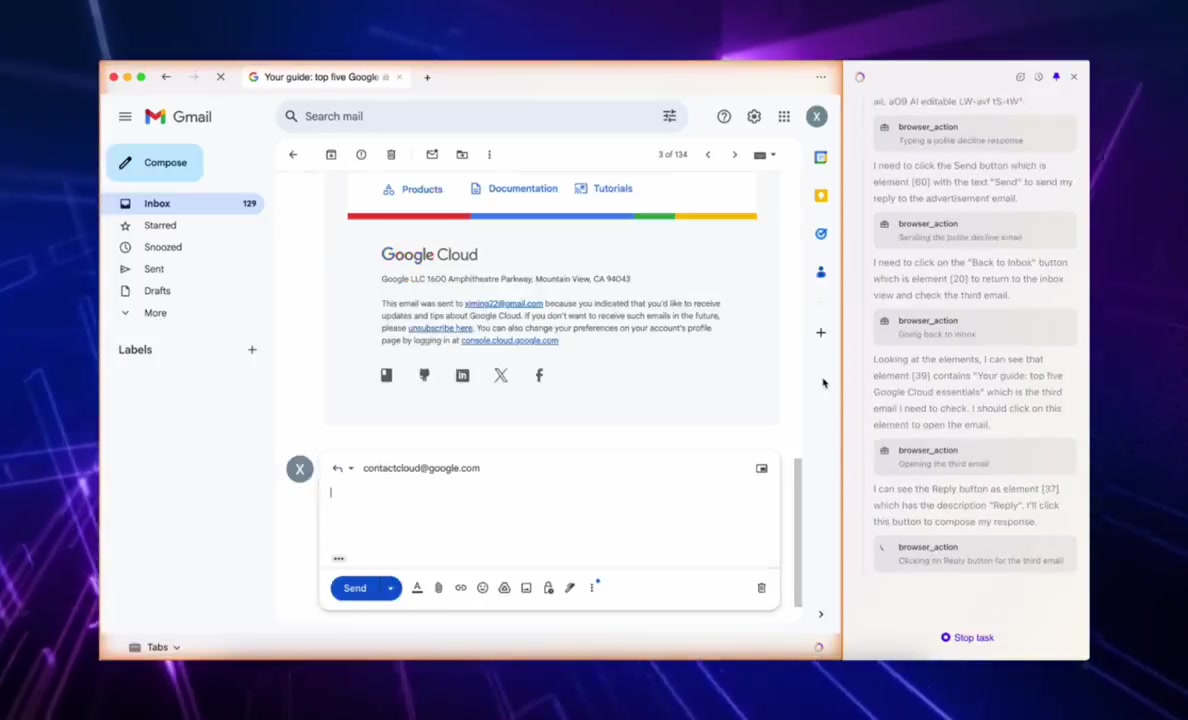Click the blue Send button
Image resolution: width=1188 pixels, height=720 pixels.
[355, 588]
